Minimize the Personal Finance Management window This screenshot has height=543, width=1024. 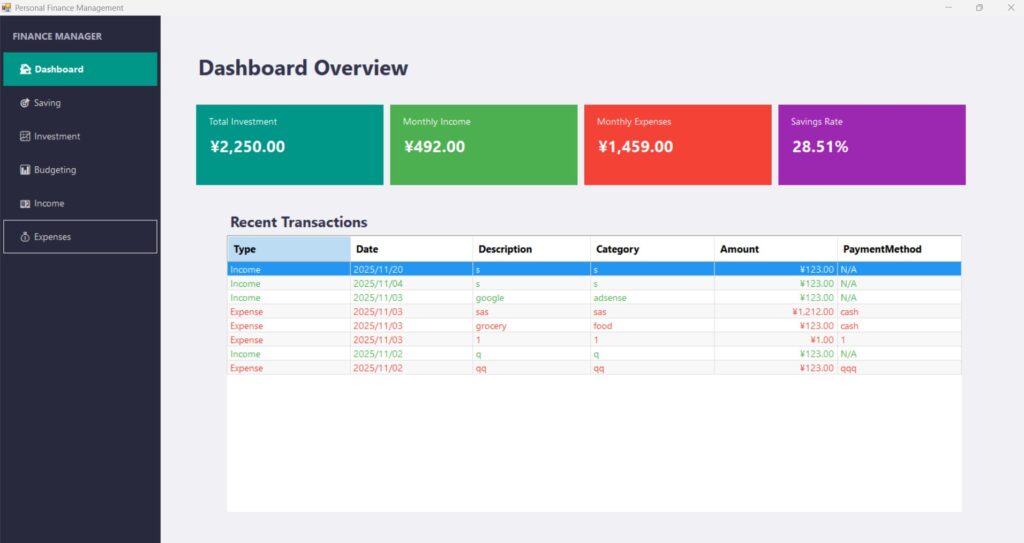pyautogui.click(x=948, y=7)
